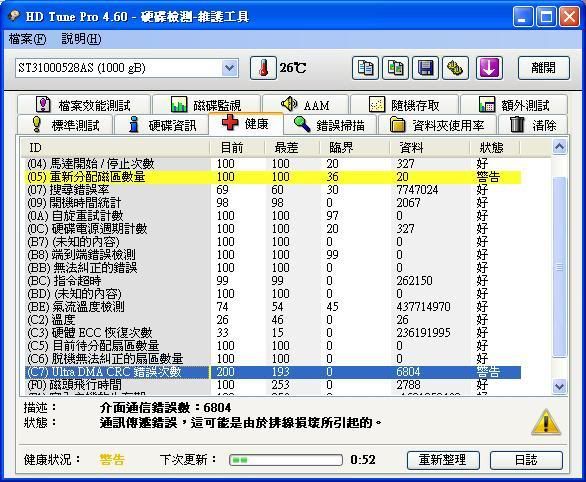Select row (BD) 未知的內容

(274, 293)
